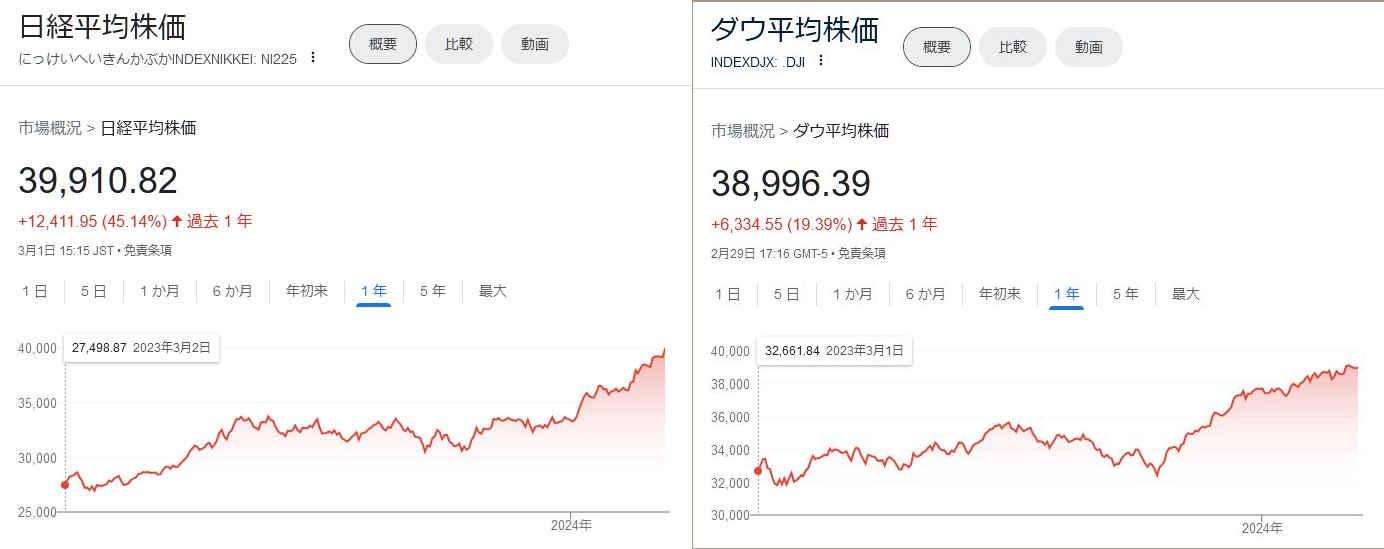The height and width of the screenshot is (549, 1384).
Task: Switch to the Dow 動画 tab
Action: point(1089,47)
